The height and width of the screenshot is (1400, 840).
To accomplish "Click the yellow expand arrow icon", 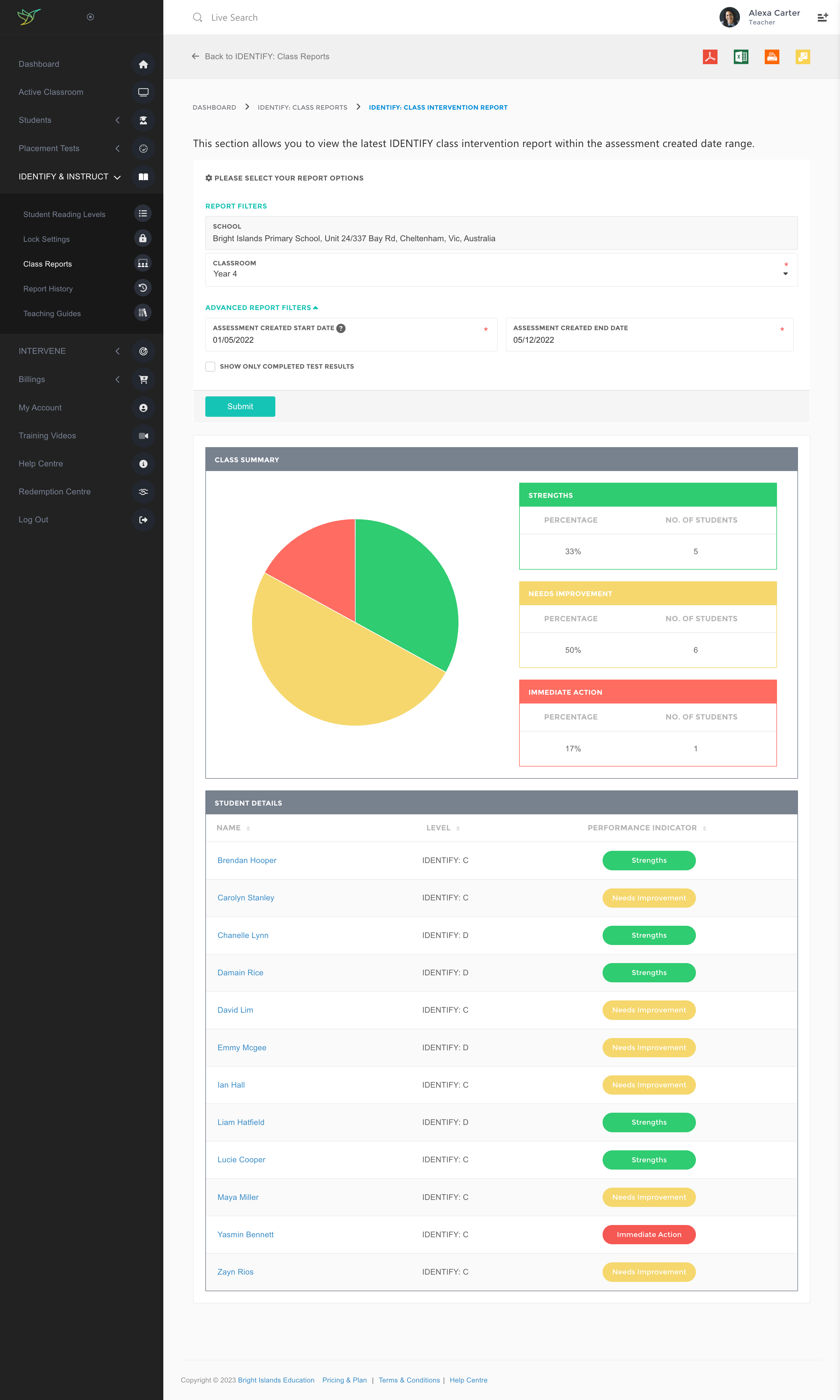I will click(x=802, y=57).
